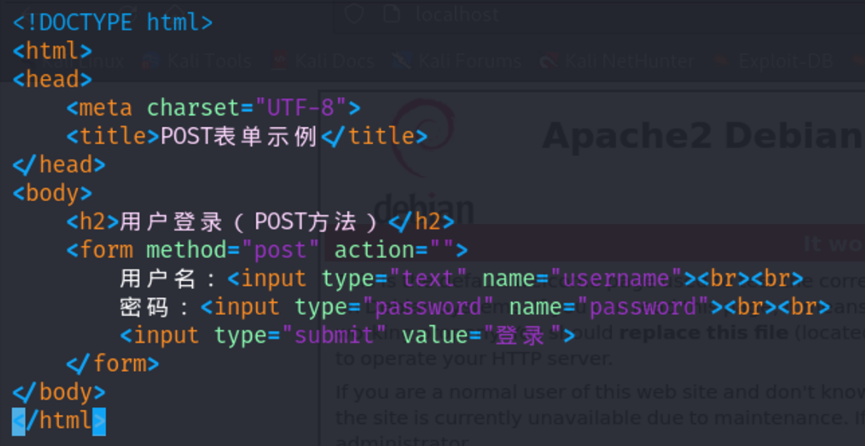Click the UTF-8 charset value

tap(300, 107)
